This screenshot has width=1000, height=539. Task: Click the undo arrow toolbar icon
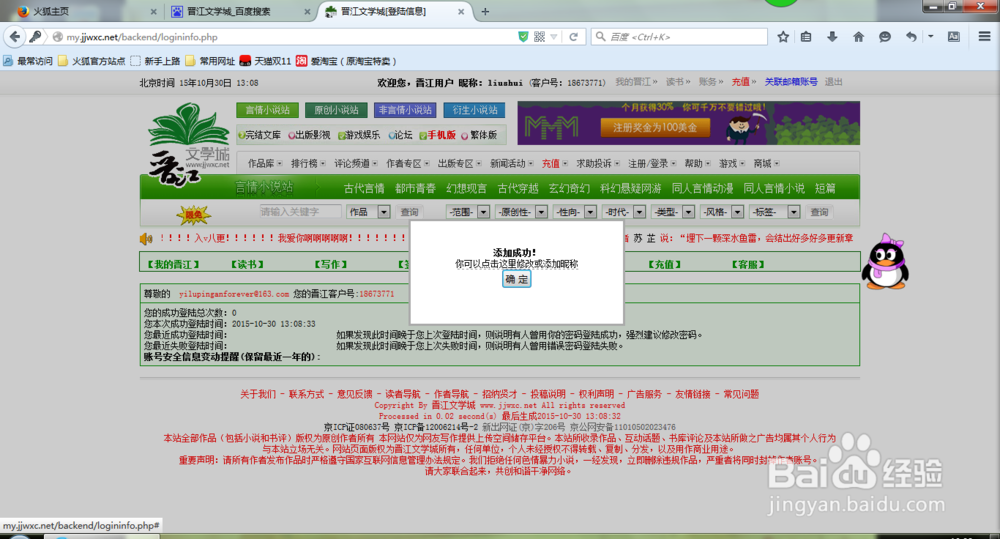(911, 37)
